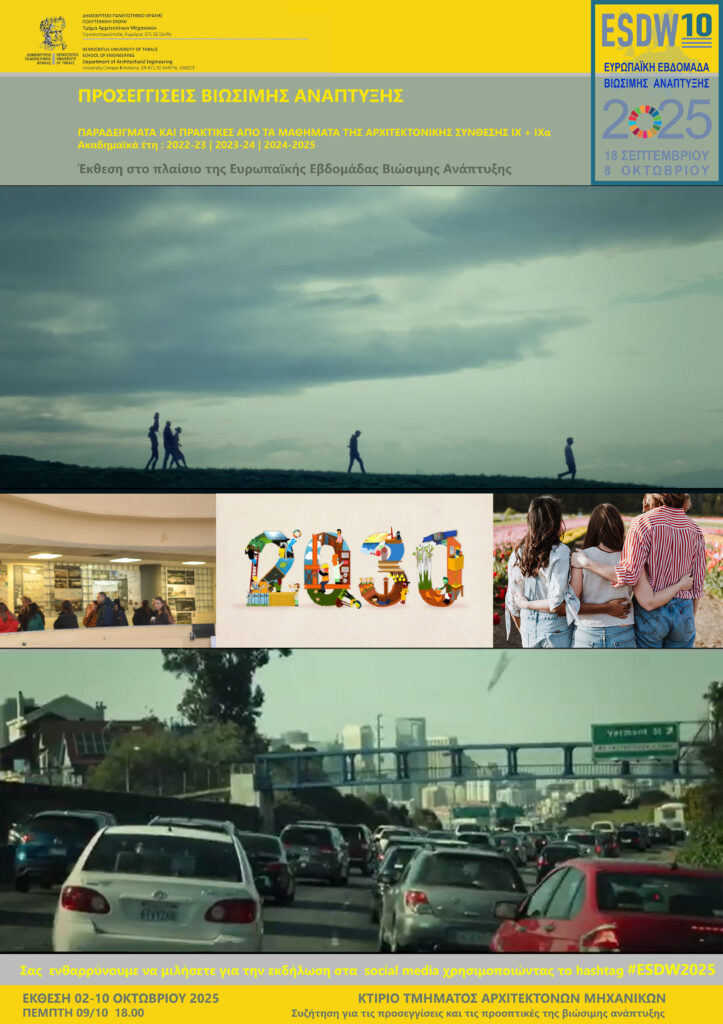The image size is (723, 1024).
Task: Click the title ΠΡΟΣΕΓΓΙΣΕΙΣ ΒΙΩΣΙΜΗΣ ΑΝΑΠΤΥΞΗΣ
Action: tap(240, 96)
